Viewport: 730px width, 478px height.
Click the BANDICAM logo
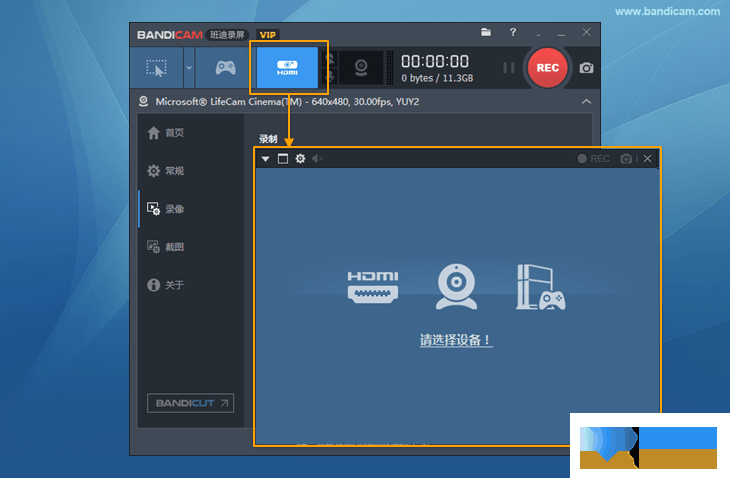[170, 35]
